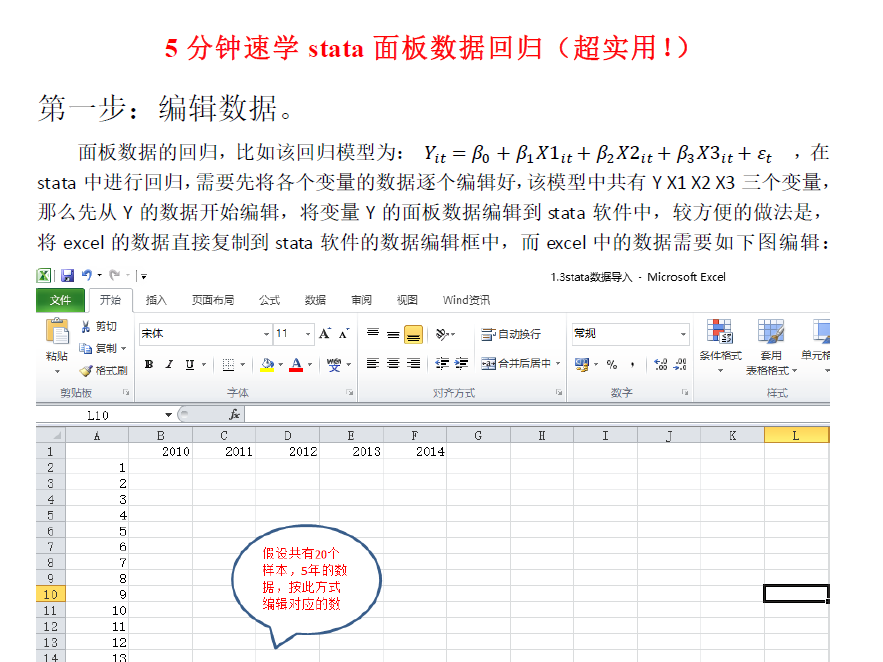Increase font size with large A icon
The width and height of the screenshot is (883, 662).
(x=325, y=334)
